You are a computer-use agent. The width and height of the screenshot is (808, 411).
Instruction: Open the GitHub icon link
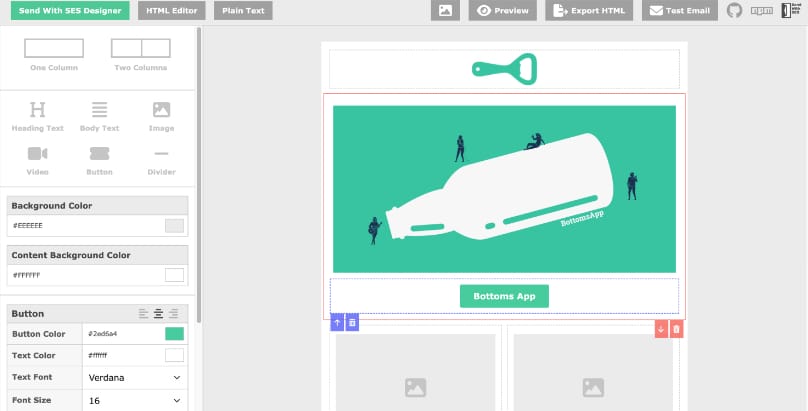(734, 11)
